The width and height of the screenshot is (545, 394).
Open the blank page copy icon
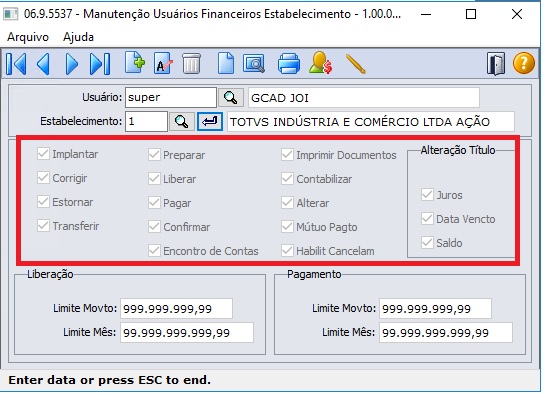(226, 63)
